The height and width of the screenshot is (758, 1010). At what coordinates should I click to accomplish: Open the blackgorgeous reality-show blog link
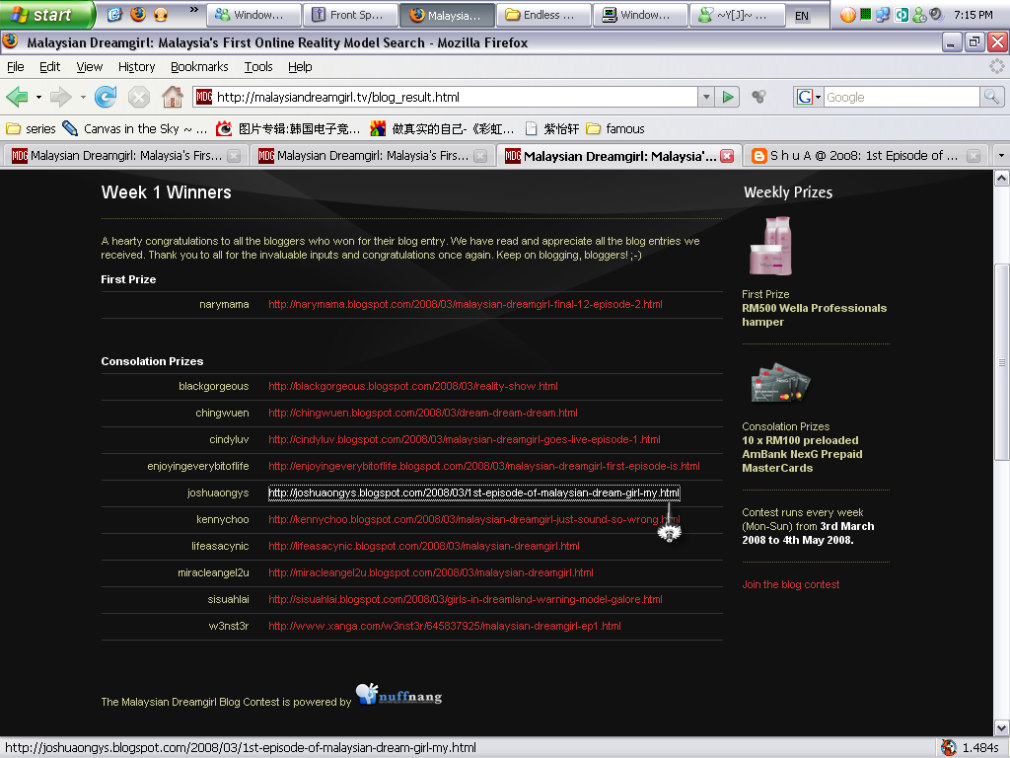pyautogui.click(x=413, y=386)
